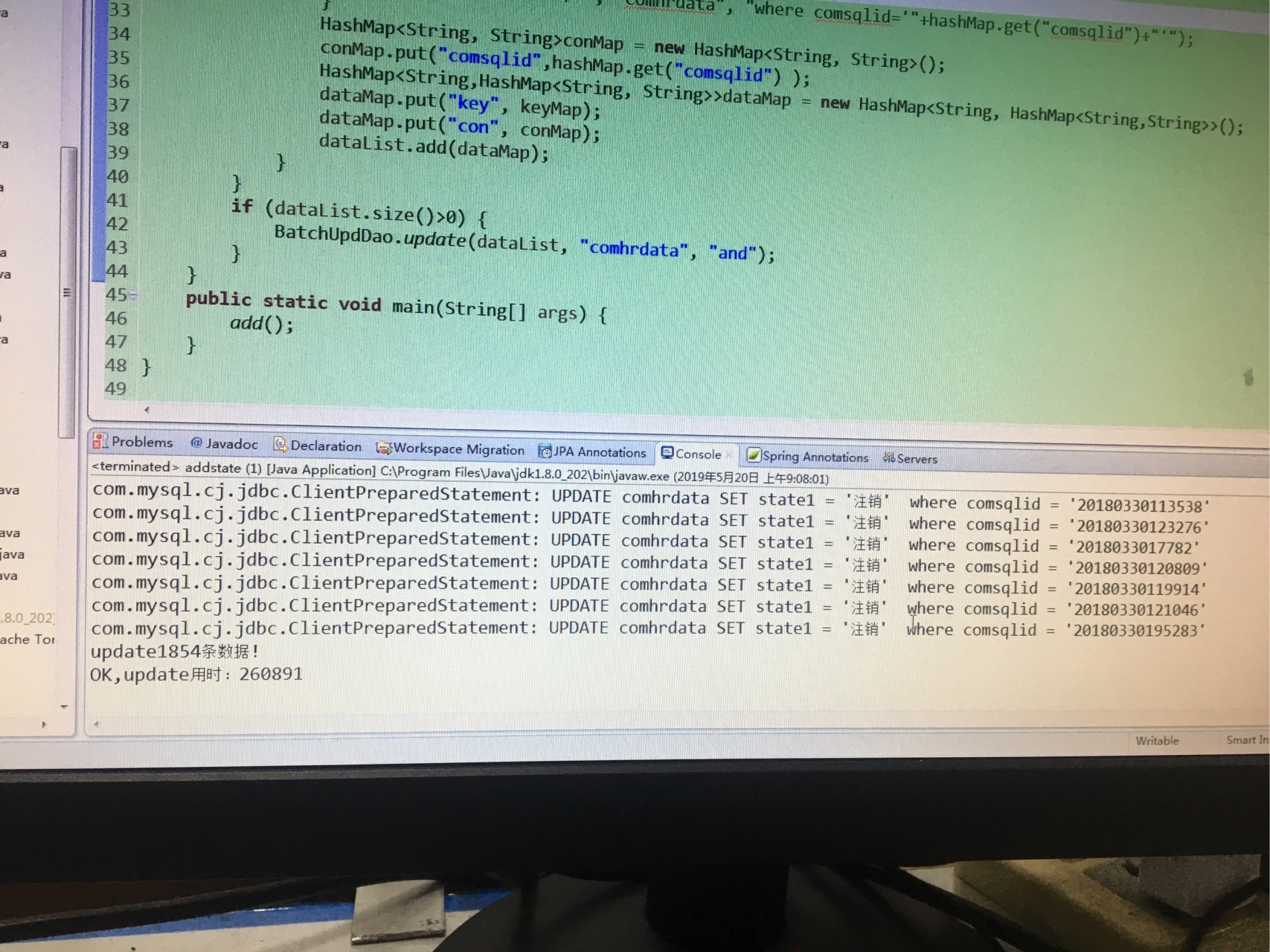Click console line ending 20180330113538
Screen dimensions: 1270x952
pos(651,498)
